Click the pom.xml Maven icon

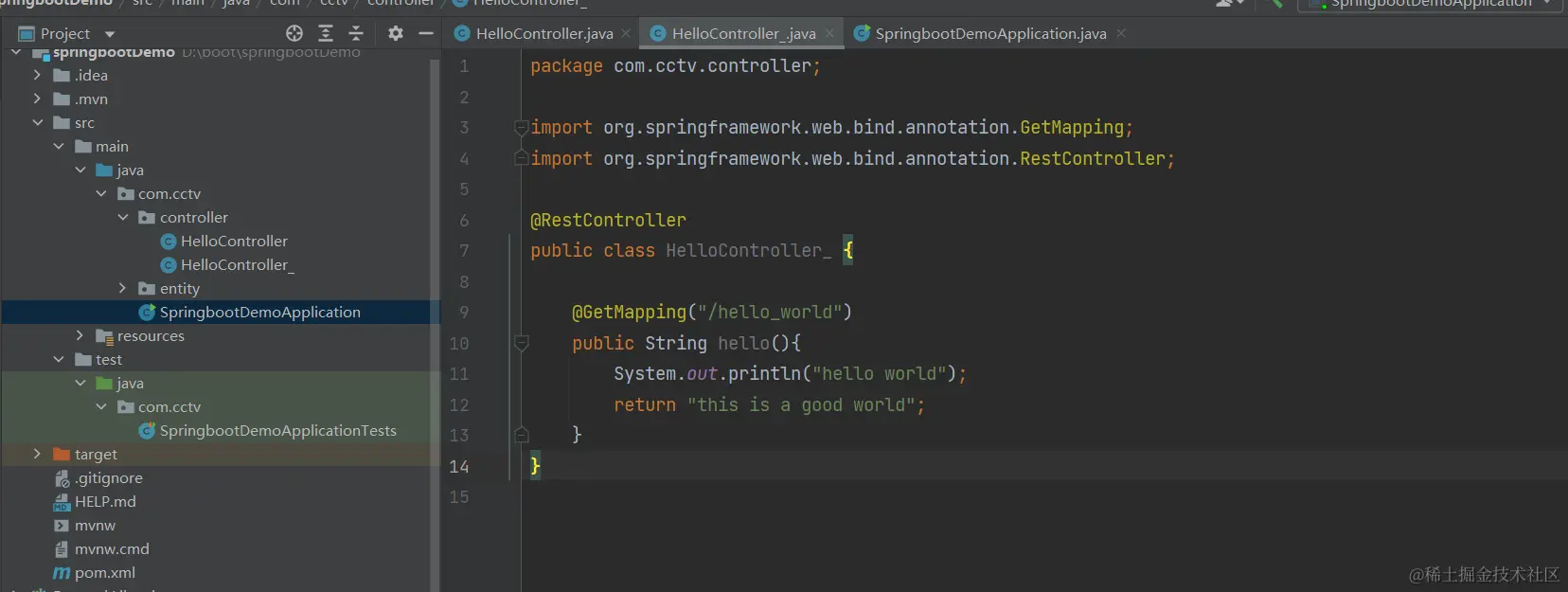(x=62, y=572)
